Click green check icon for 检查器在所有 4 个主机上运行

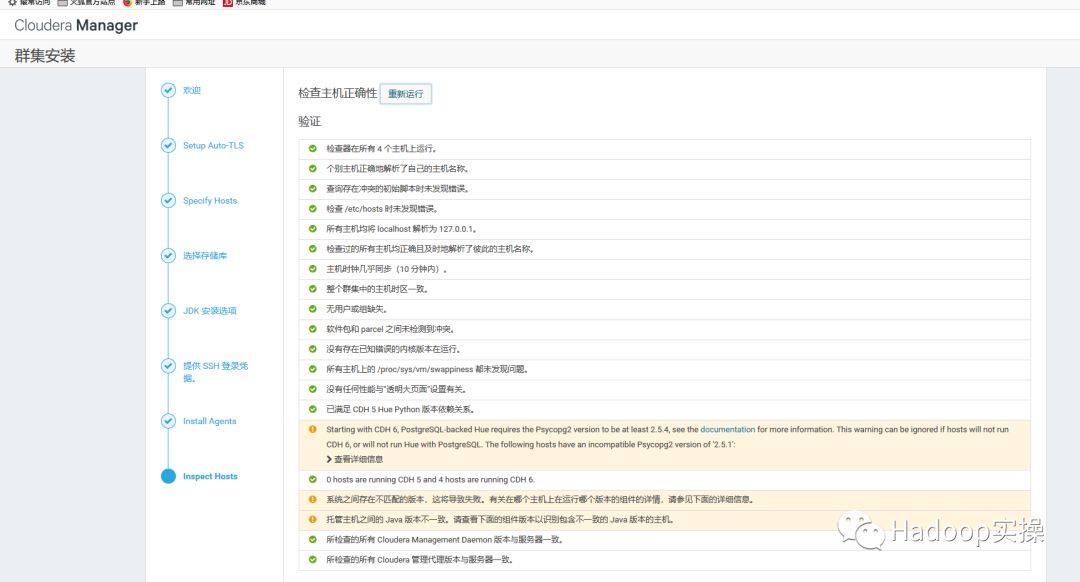pos(313,148)
